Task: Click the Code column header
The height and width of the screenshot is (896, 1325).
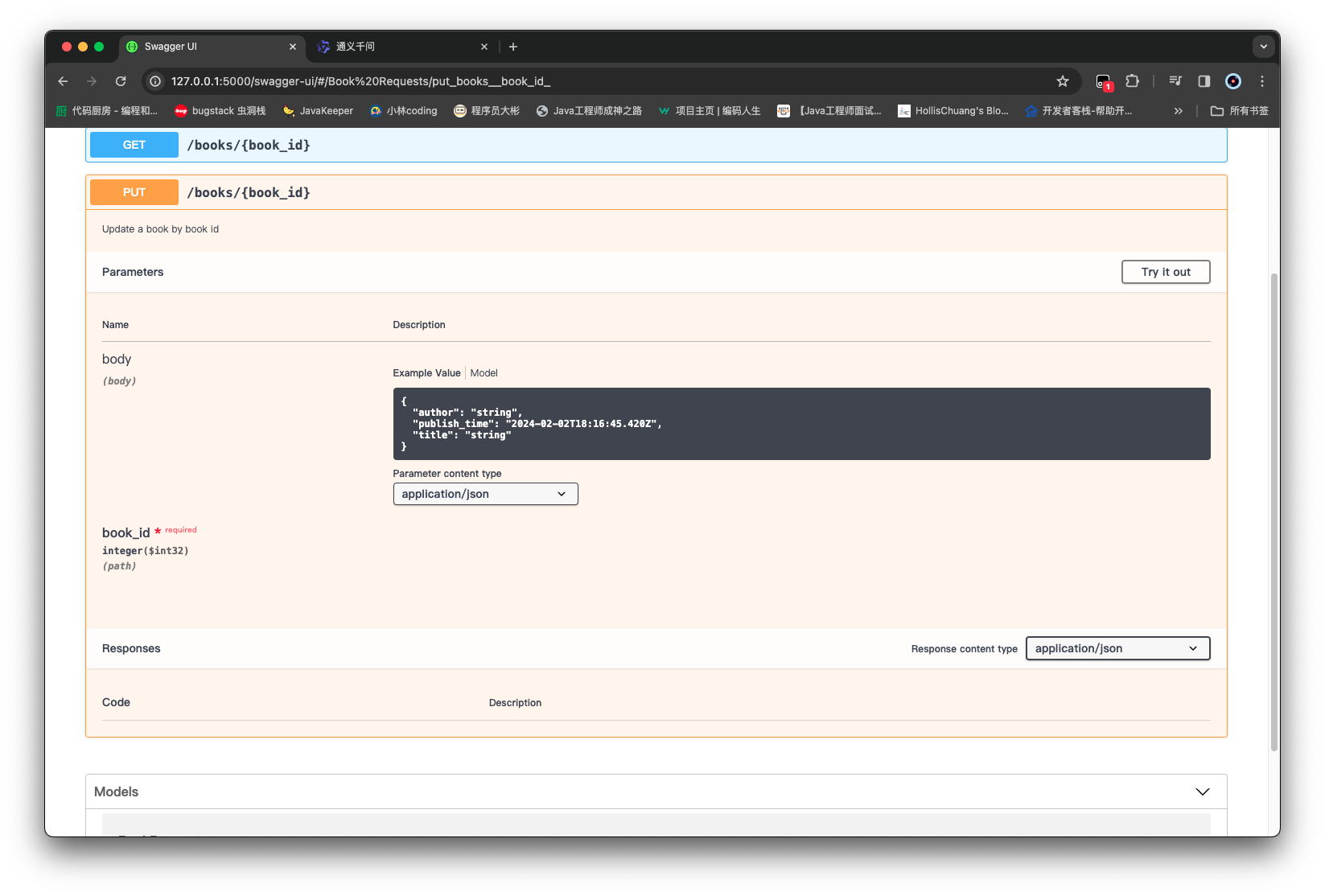Action: (x=116, y=702)
